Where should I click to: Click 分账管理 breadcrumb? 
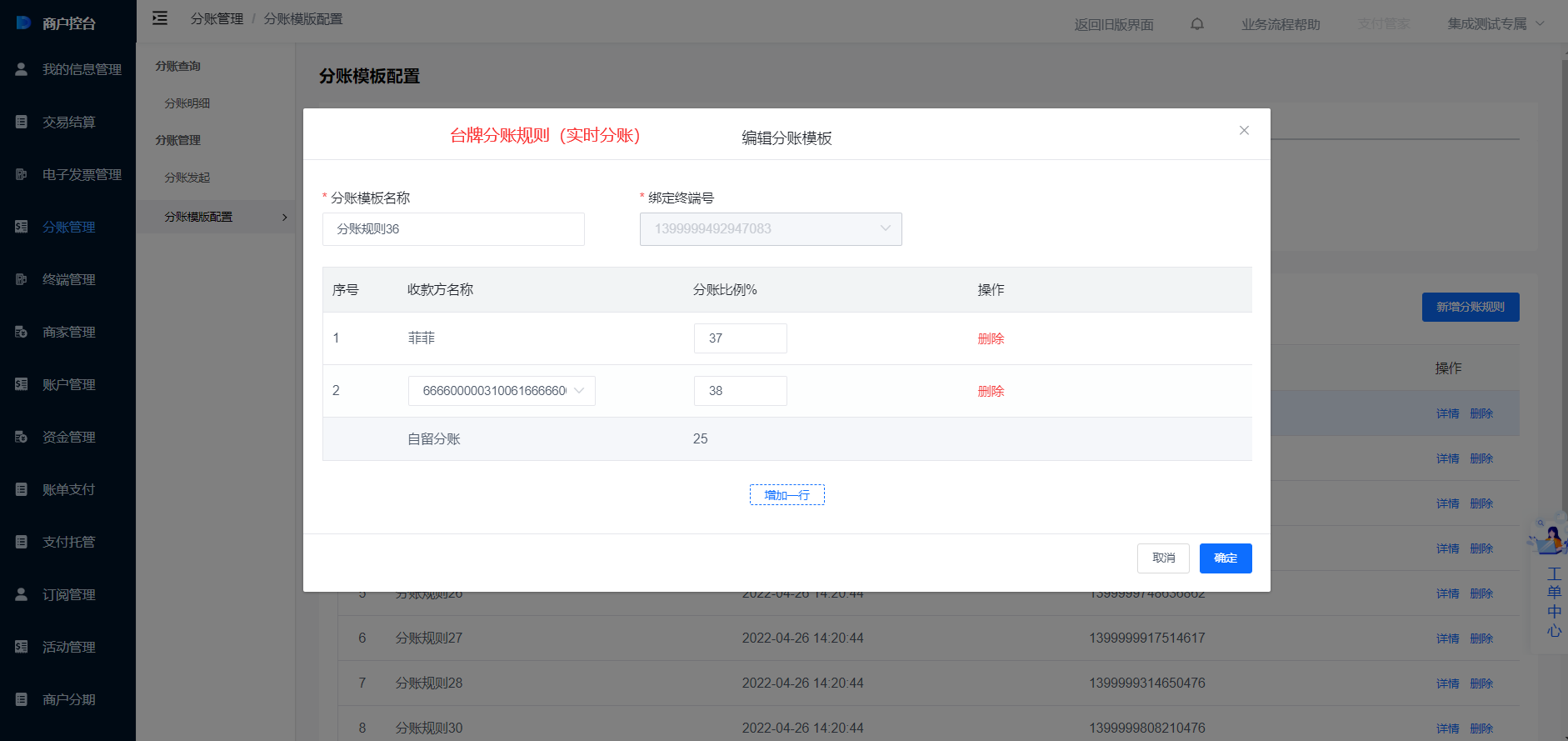pos(217,18)
